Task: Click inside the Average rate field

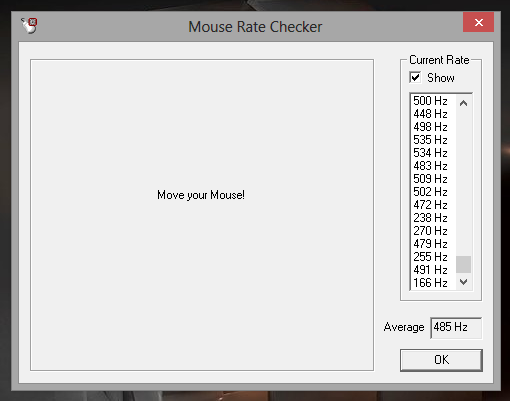Action: tap(456, 328)
